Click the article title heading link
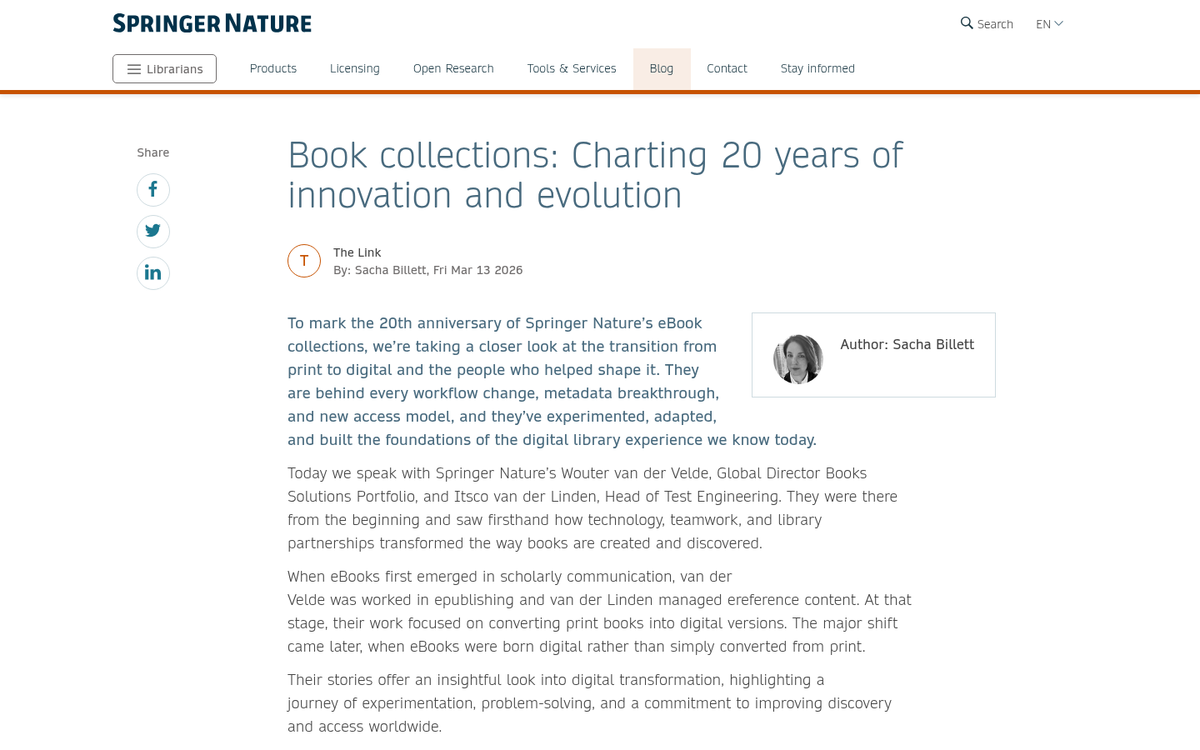The height and width of the screenshot is (750, 1200). [595, 174]
